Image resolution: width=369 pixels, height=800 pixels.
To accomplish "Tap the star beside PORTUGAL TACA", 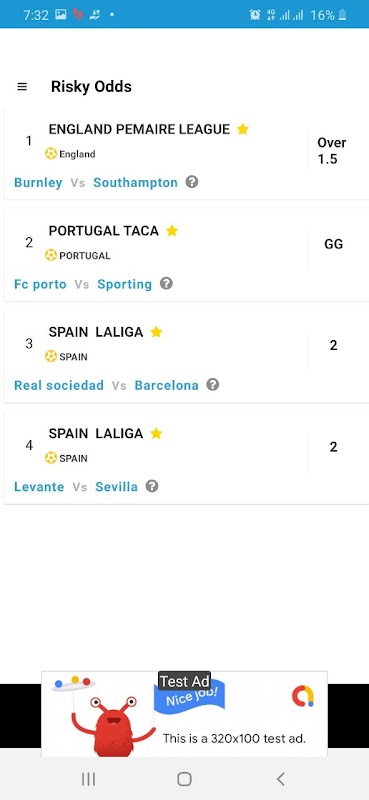I will (172, 231).
